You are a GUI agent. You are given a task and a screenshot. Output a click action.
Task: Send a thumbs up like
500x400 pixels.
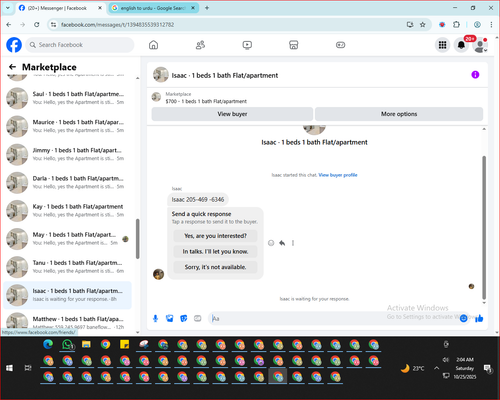click(x=479, y=318)
